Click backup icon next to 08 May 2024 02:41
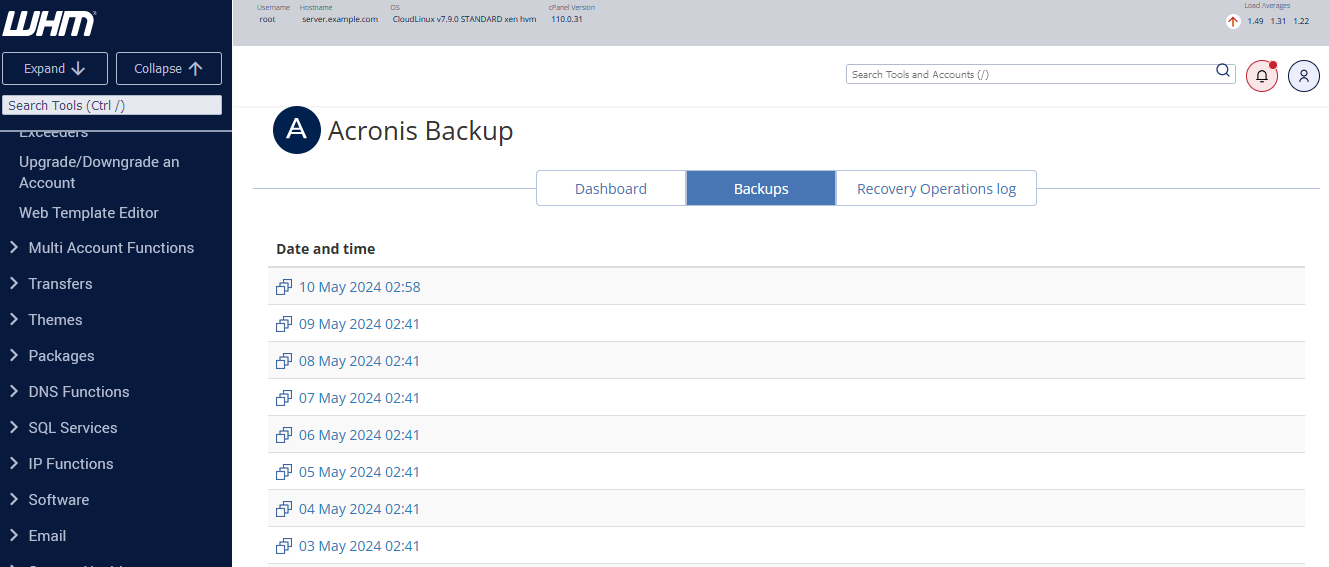The height and width of the screenshot is (567, 1329). 284,361
